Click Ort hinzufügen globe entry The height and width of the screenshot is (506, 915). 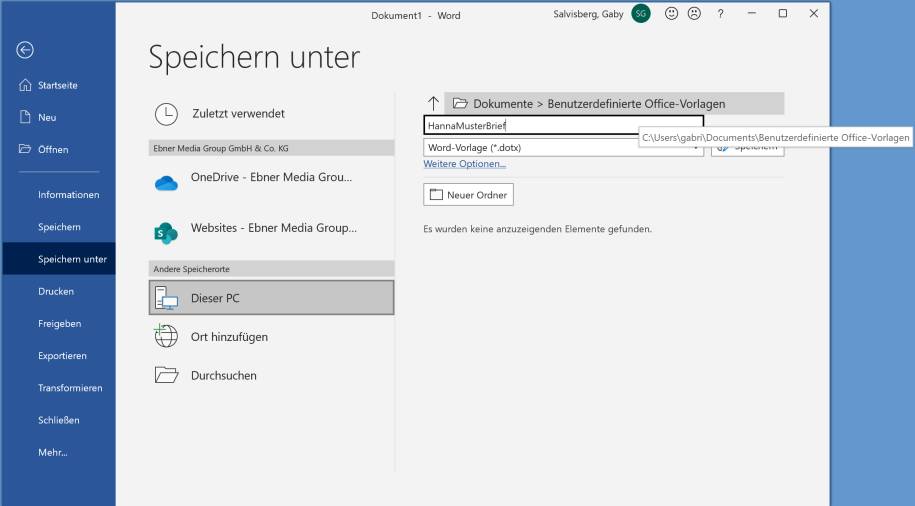(229, 337)
